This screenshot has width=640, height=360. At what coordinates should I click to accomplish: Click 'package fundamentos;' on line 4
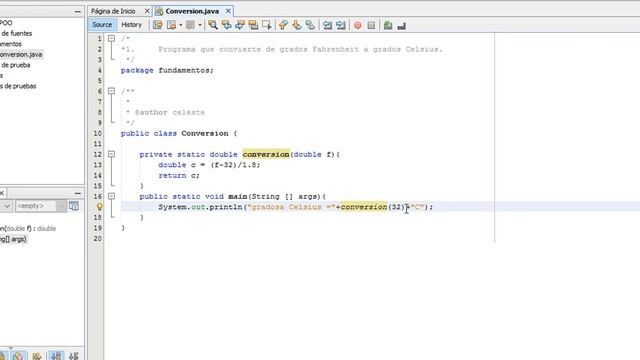[x=167, y=70]
